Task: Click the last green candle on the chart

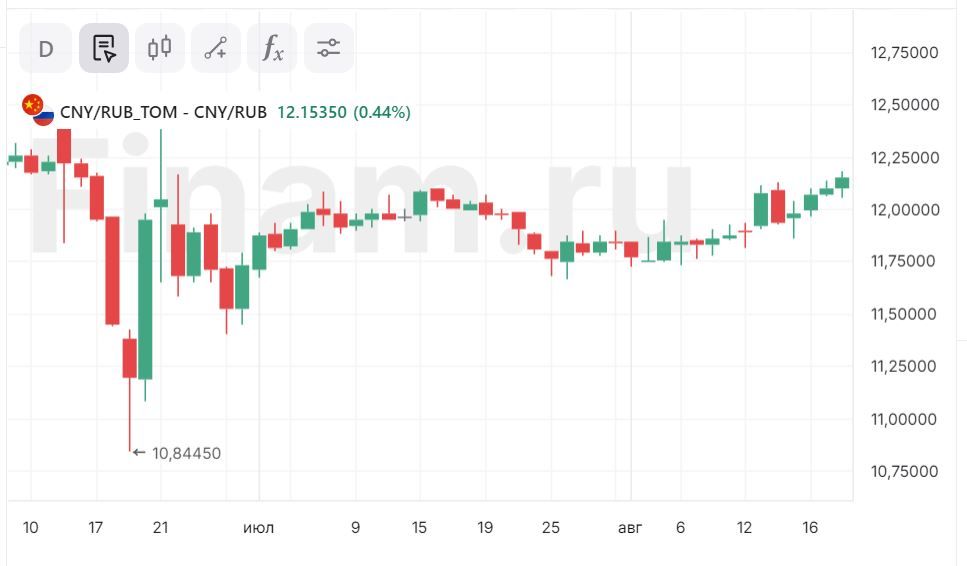Action: click(x=842, y=181)
